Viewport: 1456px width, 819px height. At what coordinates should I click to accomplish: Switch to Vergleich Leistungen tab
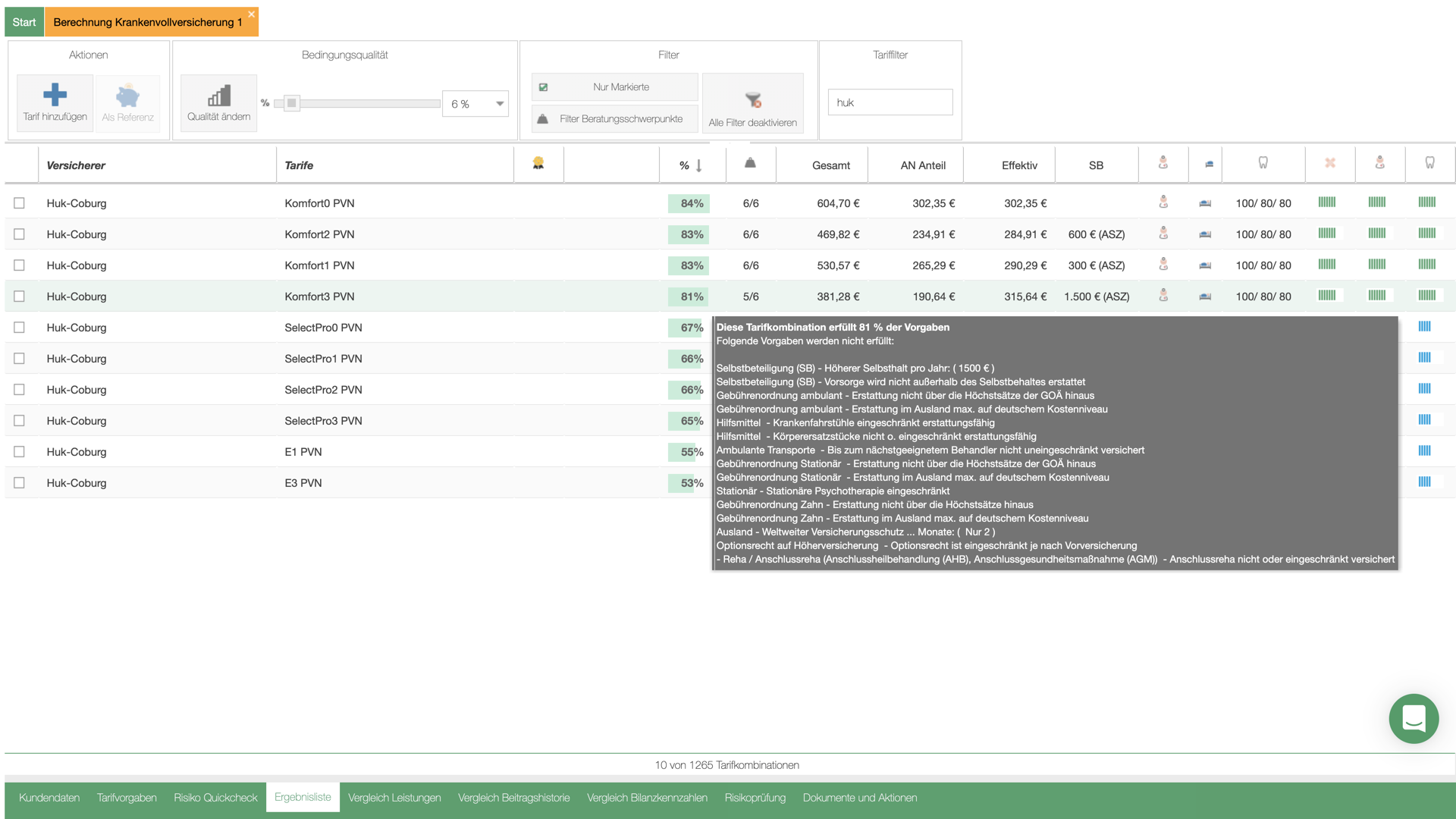pos(394,798)
